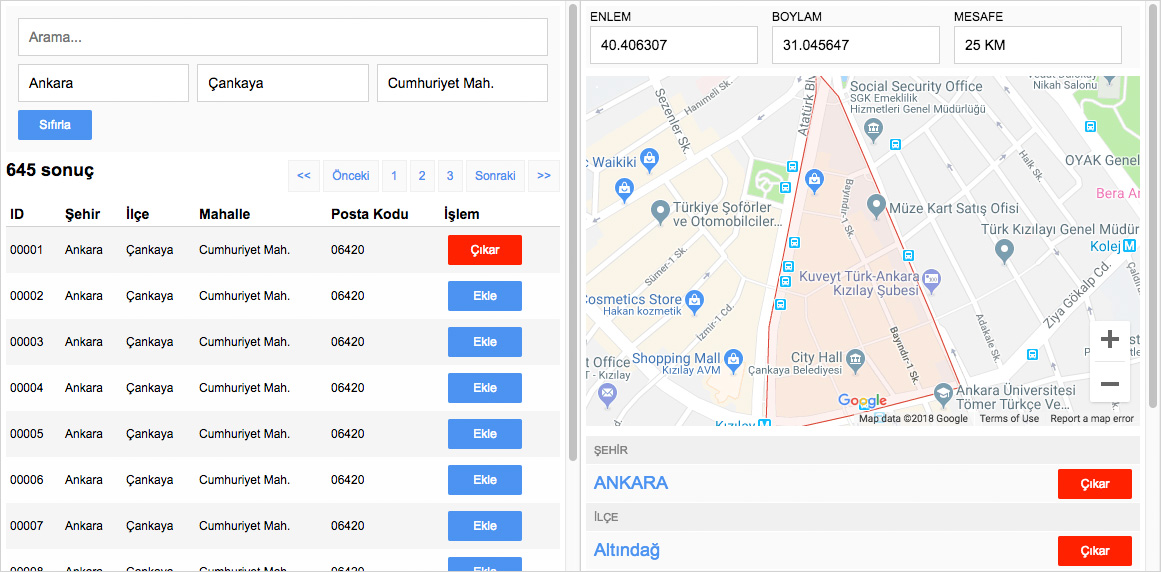Zoom out on the map with minus button
This screenshot has width=1161, height=572.
[x=1109, y=383]
